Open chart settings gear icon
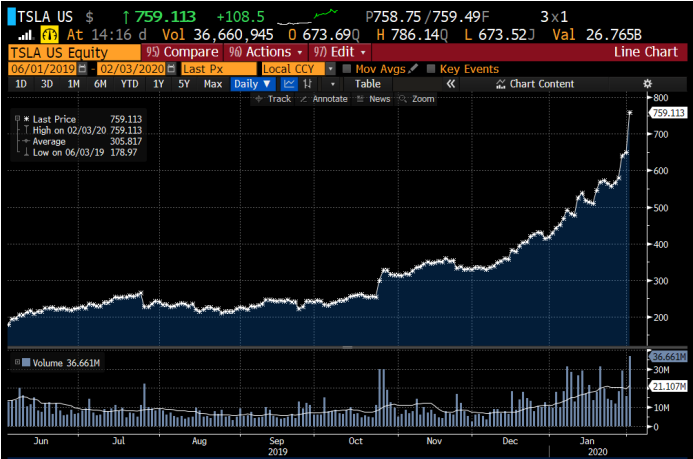 click(x=647, y=84)
